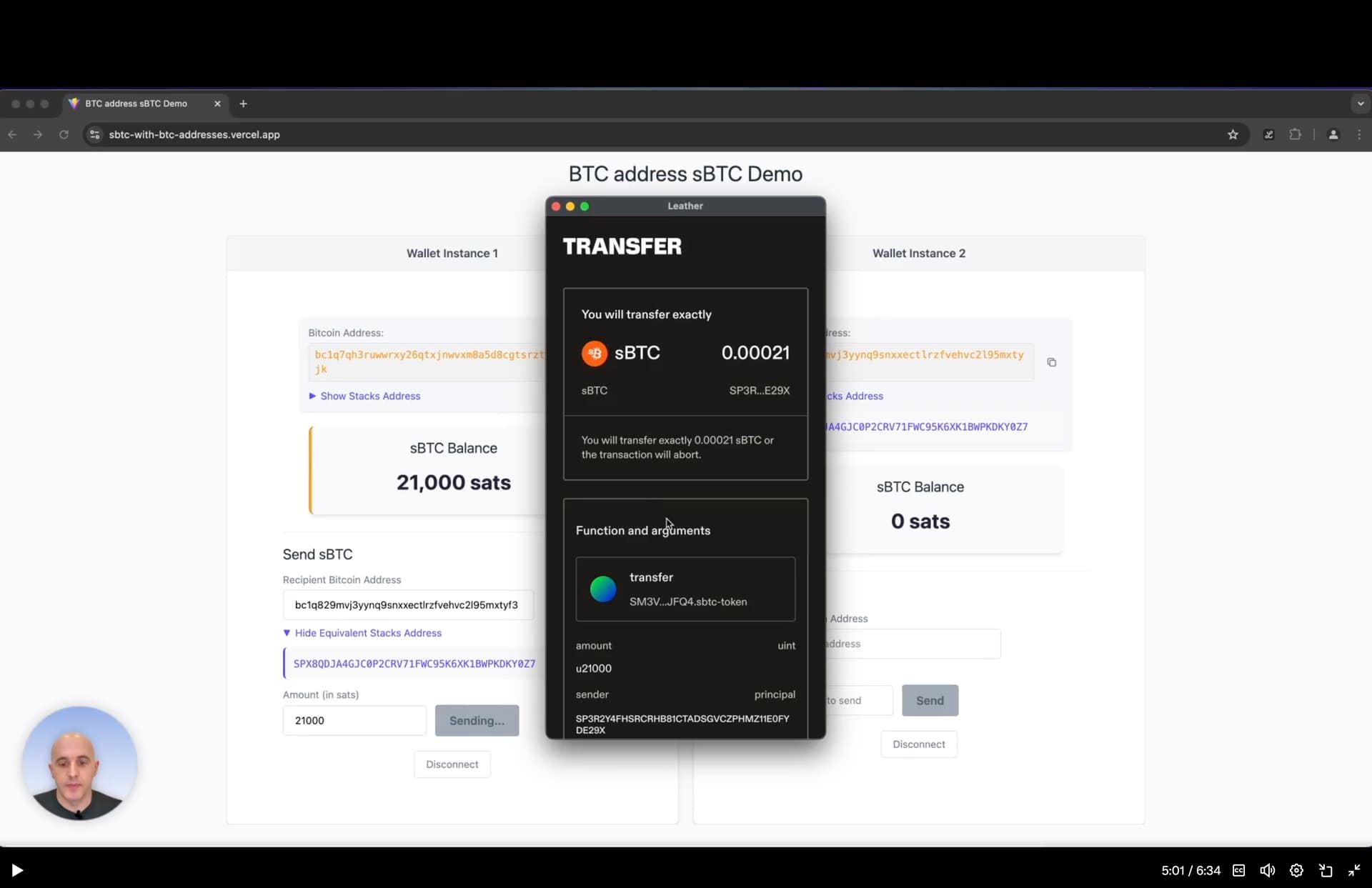Image resolution: width=1372 pixels, height=888 pixels.
Task: Click the sBTC orange token icon in Leather
Action: click(594, 353)
